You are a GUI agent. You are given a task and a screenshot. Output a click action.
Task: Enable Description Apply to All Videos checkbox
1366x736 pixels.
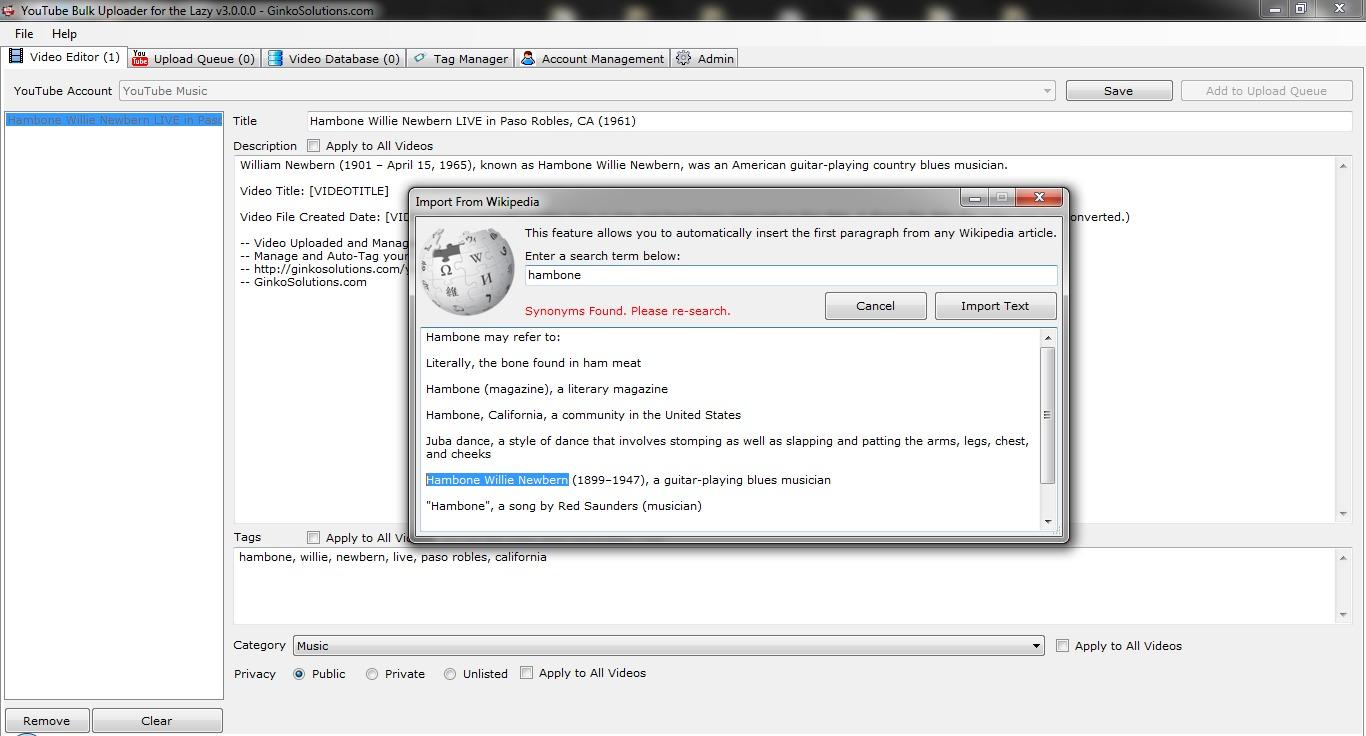(x=314, y=146)
